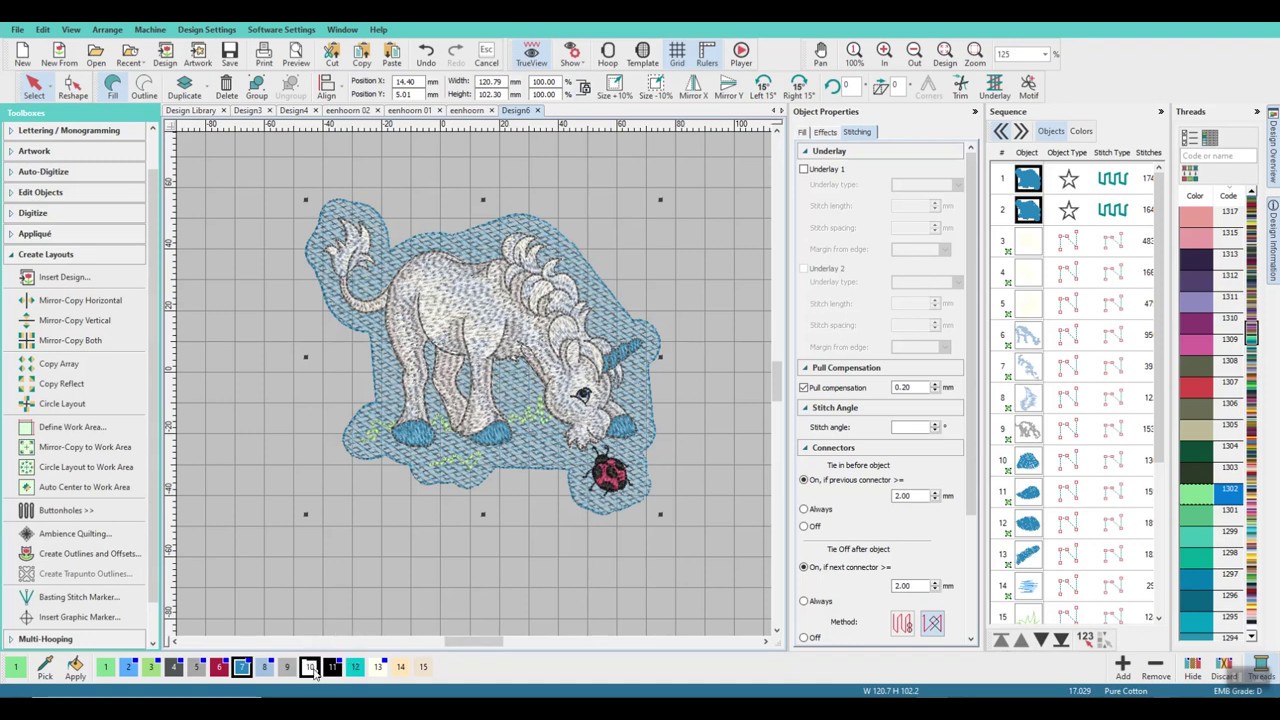1280x720 pixels.
Task: Select Off under Tie in before object
Action: (x=803, y=526)
